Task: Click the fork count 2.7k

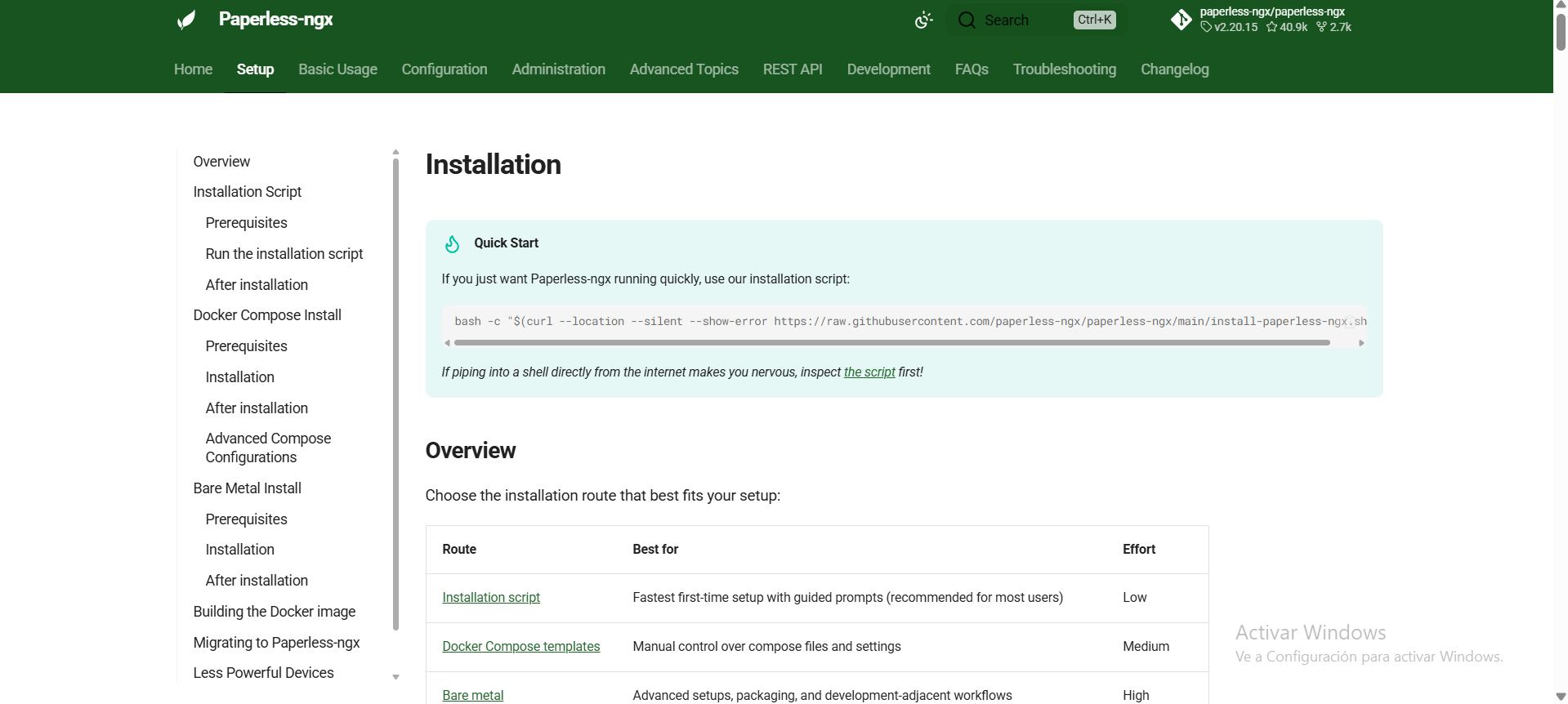Action: tap(1334, 27)
